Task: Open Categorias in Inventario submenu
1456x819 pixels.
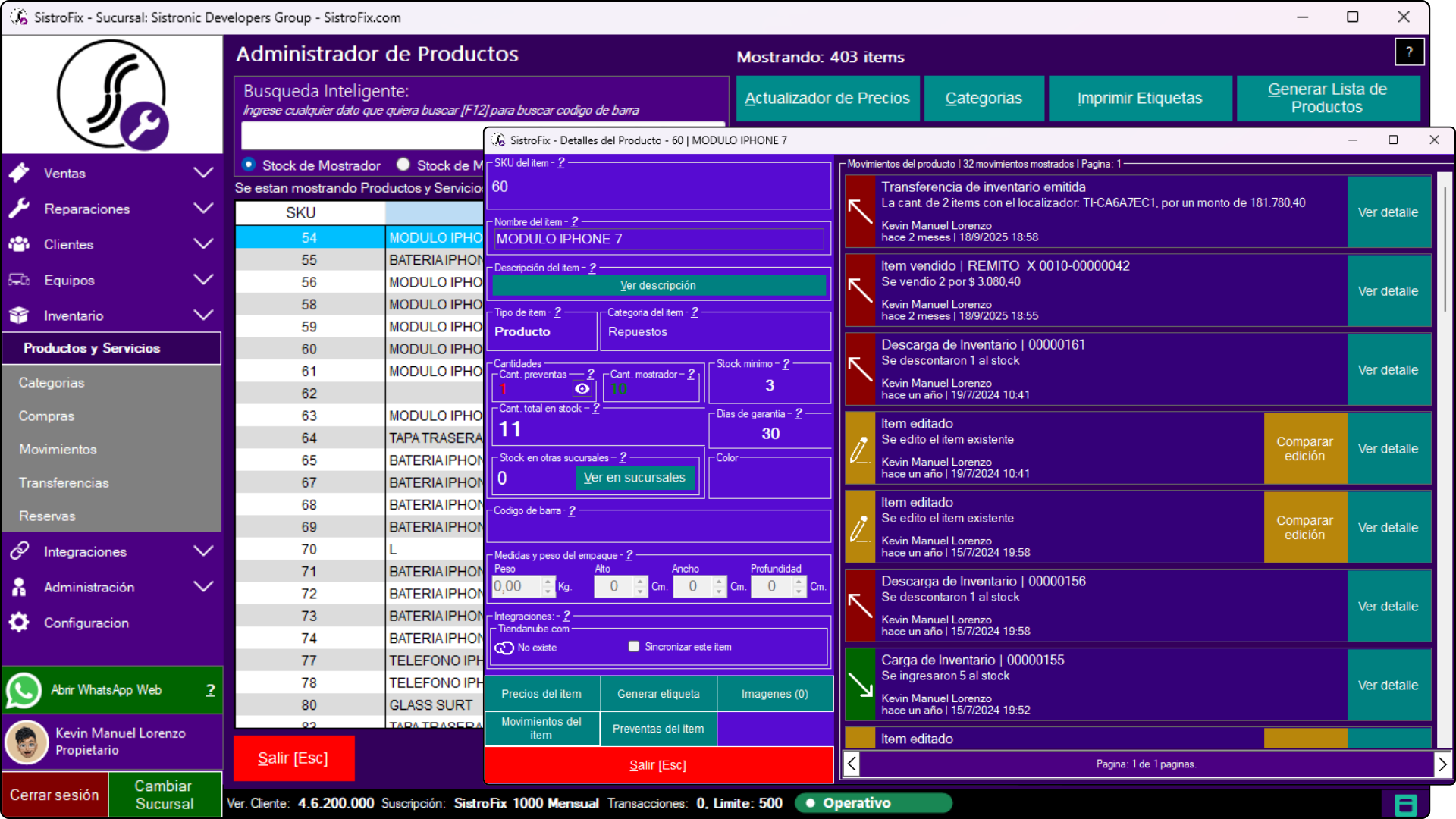Action: click(111, 382)
